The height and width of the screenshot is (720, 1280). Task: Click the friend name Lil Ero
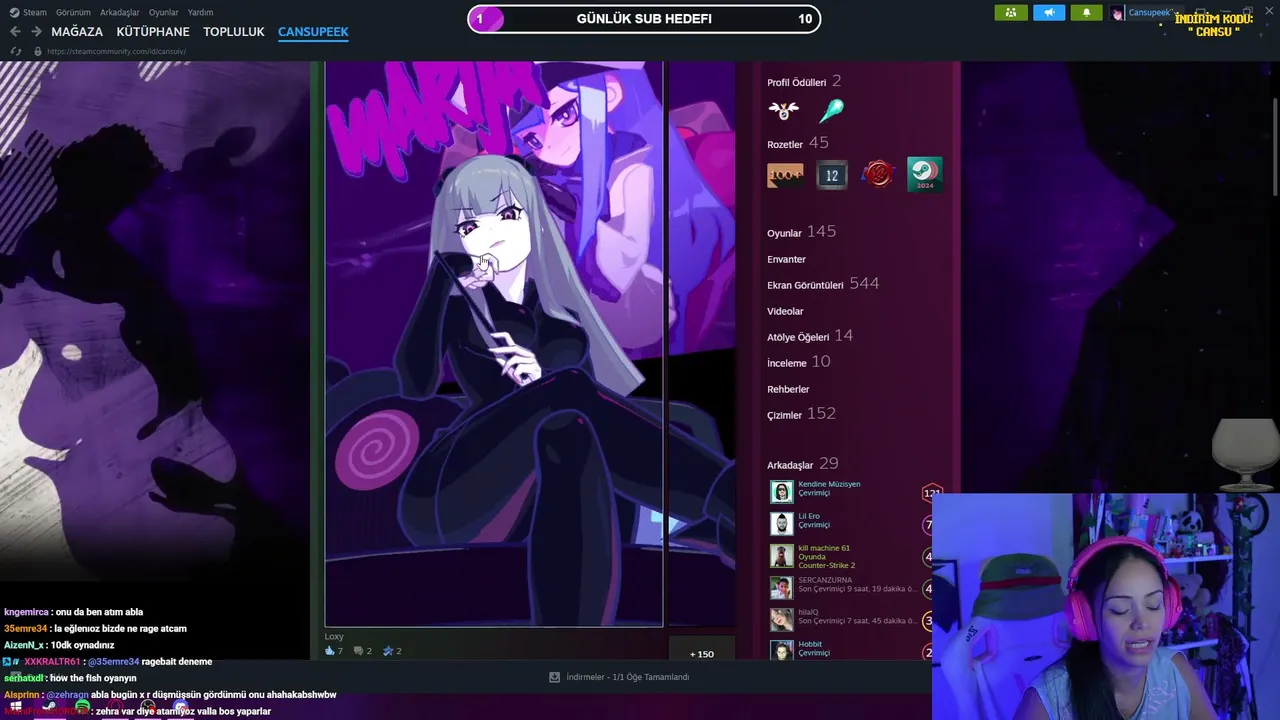tap(809, 516)
